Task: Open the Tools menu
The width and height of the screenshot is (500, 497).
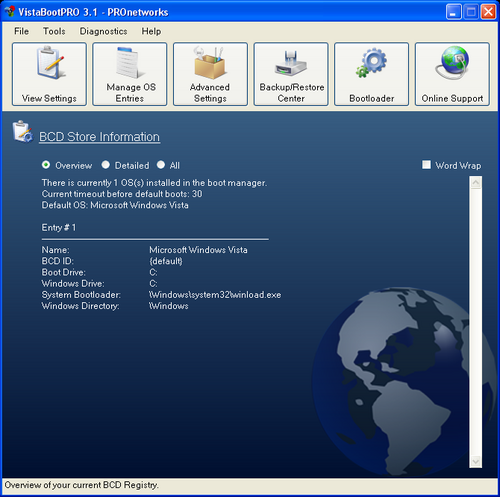Action: pyautogui.click(x=54, y=31)
